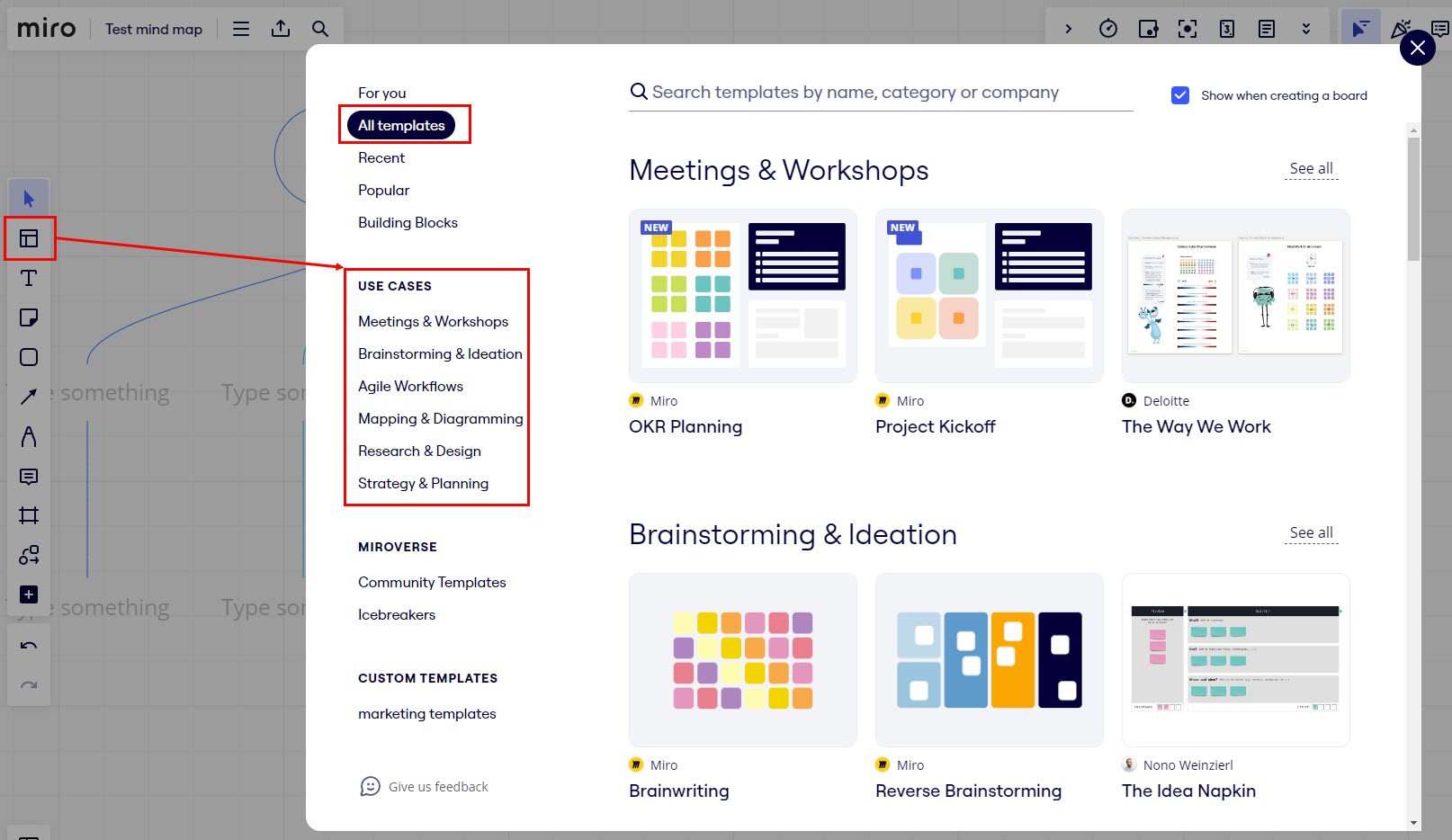Click the cursor icon in the top right bar
The width and height of the screenshot is (1452, 840).
tap(1360, 29)
